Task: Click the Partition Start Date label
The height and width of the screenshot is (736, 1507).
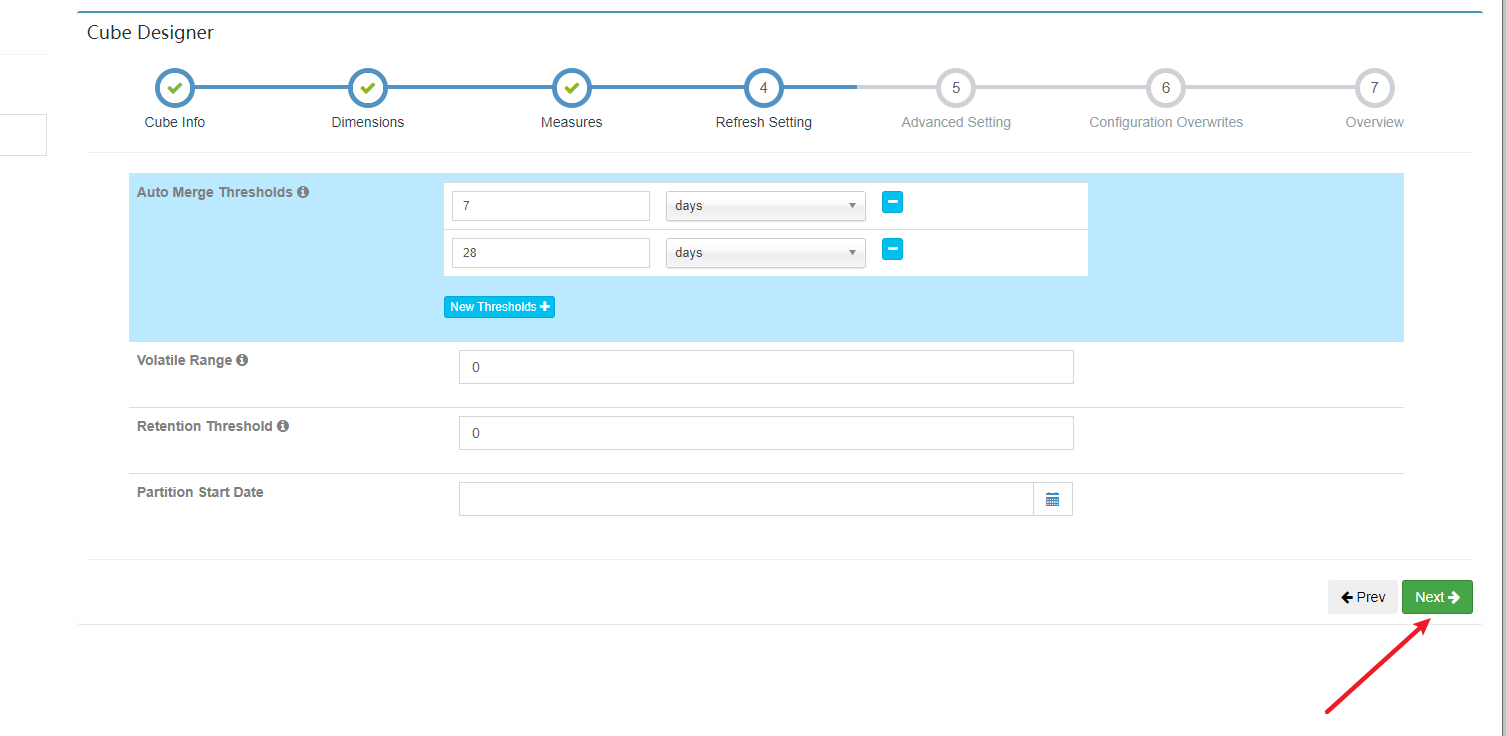Action: (200, 492)
